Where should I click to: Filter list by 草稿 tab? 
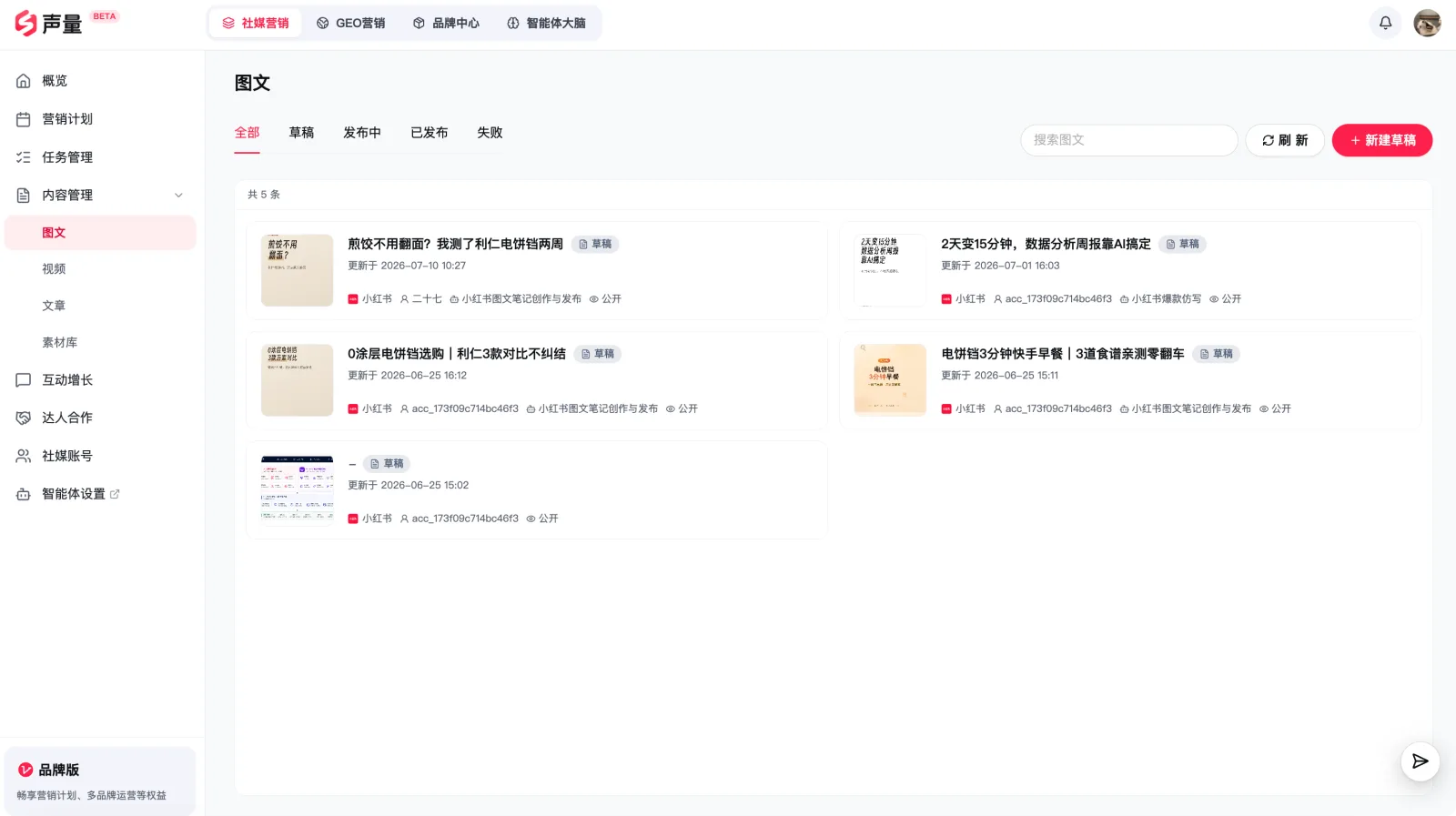301,133
